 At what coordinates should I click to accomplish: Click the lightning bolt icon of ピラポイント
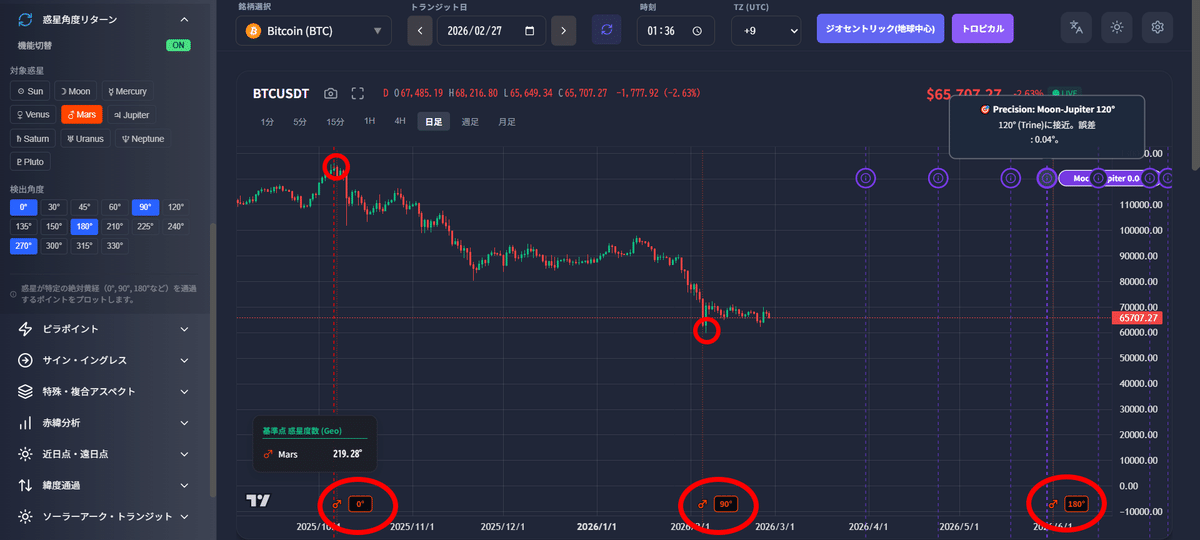coord(25,329)
